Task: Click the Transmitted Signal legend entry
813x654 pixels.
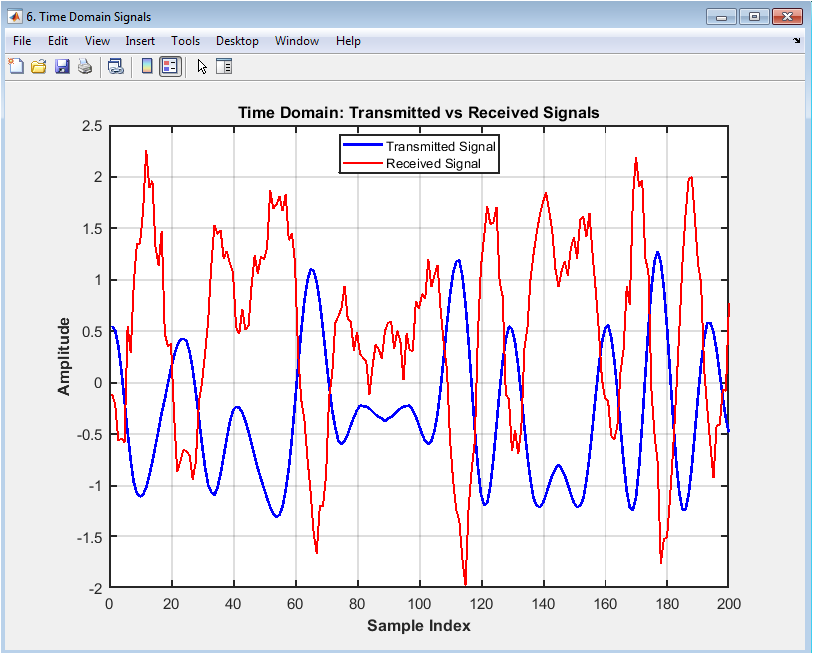Action: tap(441, 147)
